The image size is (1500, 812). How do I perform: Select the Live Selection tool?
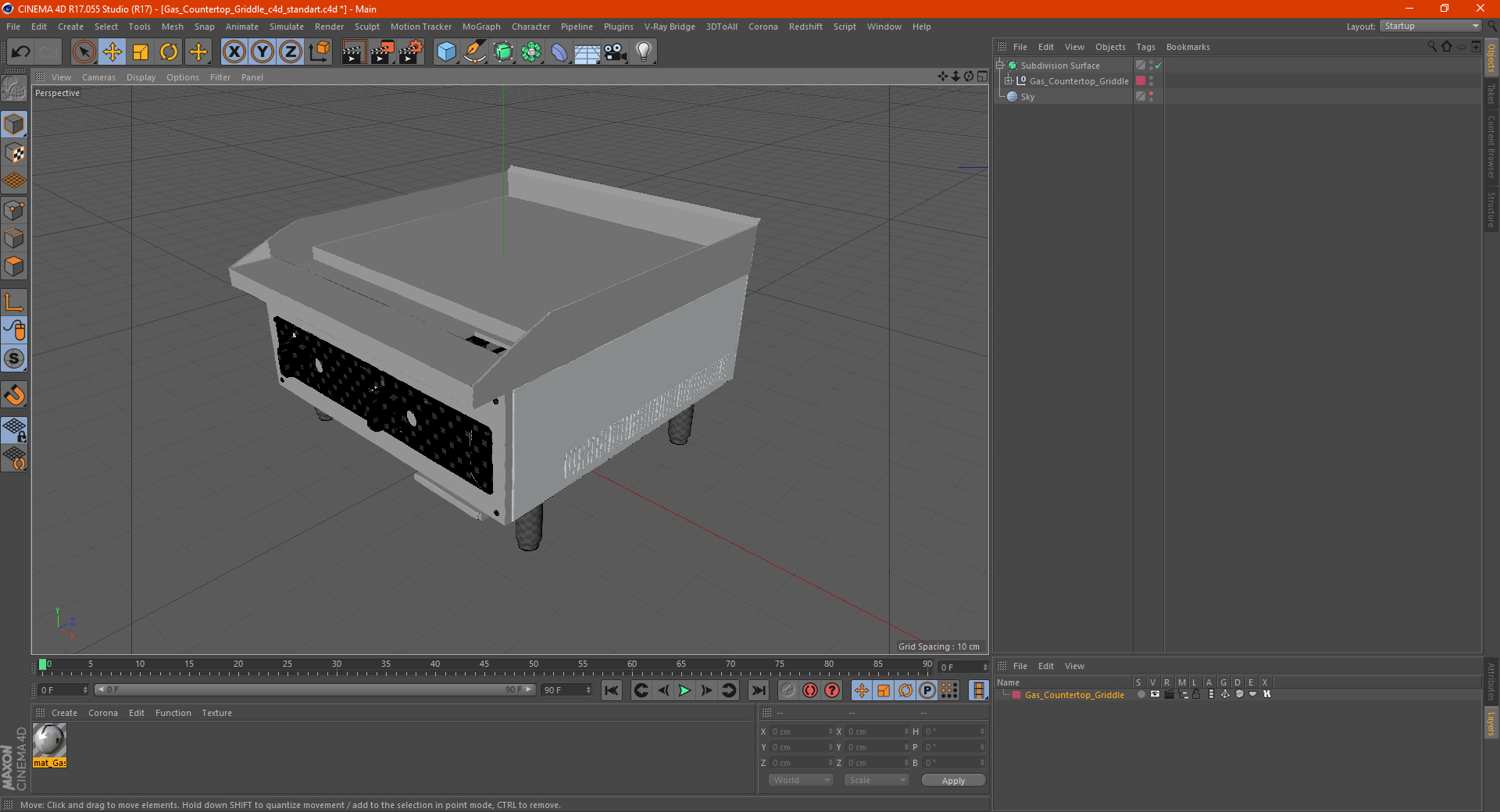point(84,52)
